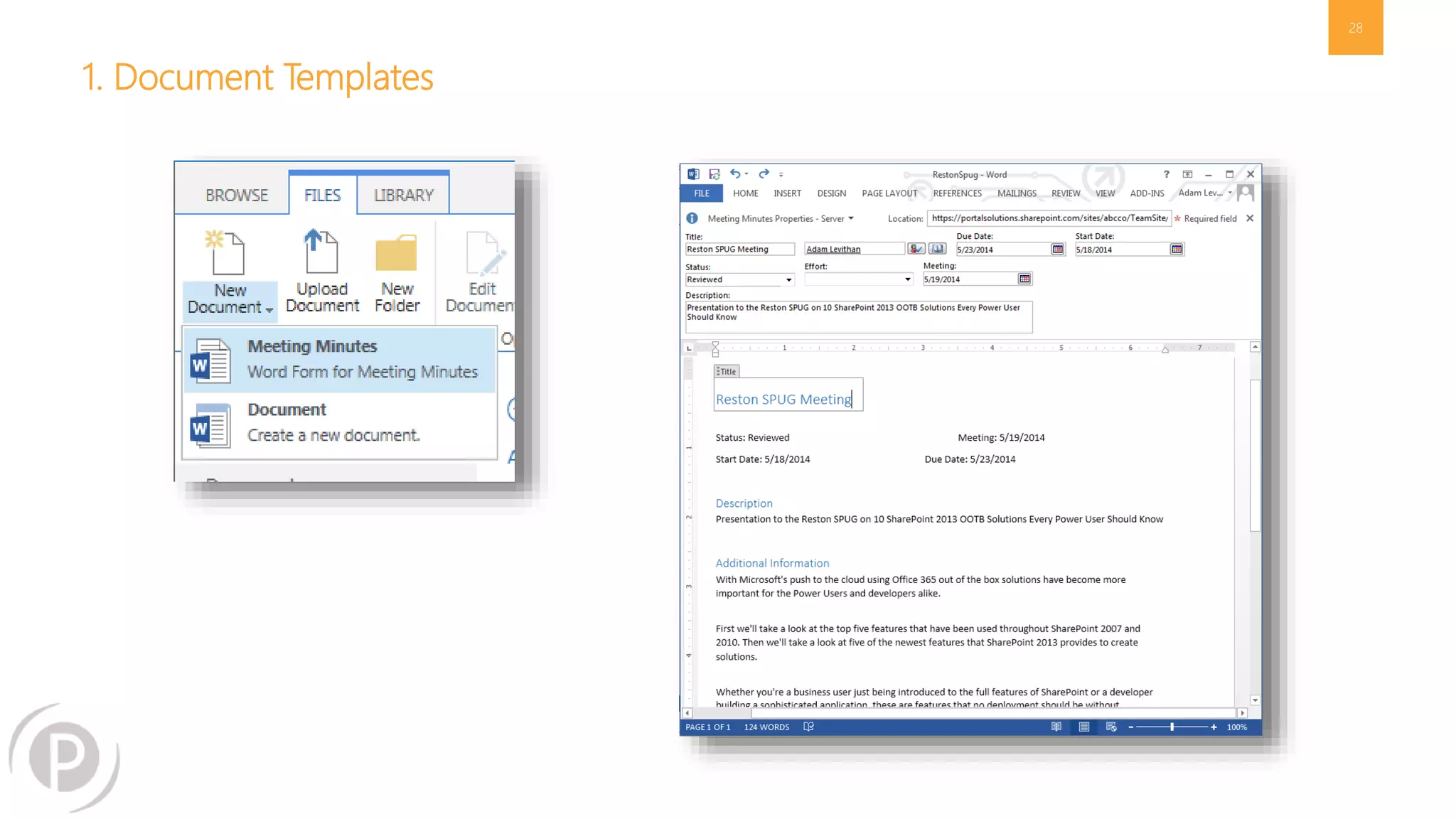This screenshot has width=1456, height=819.
Task: Open the Due Date calendar picker
Action: pos(1058,250)
